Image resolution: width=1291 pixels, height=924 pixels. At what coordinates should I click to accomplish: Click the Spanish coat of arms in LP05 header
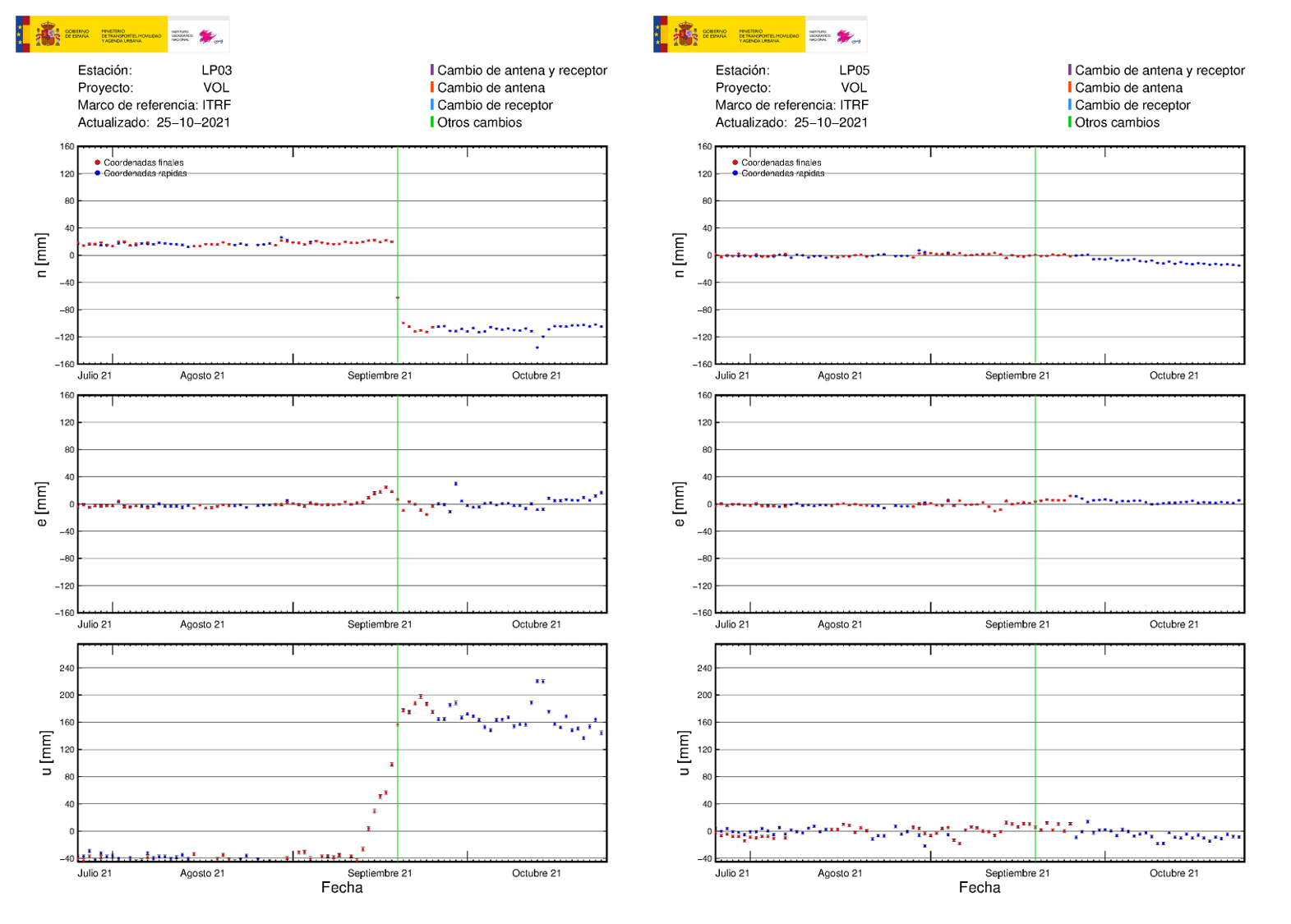(685, 34)
